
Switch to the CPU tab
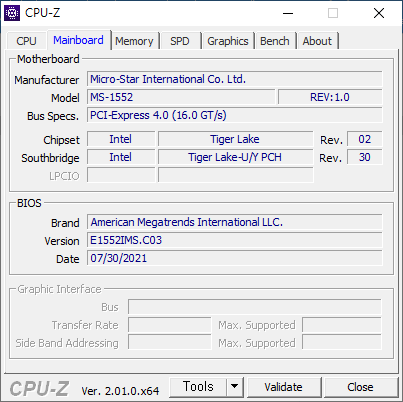tap(26, 41)
